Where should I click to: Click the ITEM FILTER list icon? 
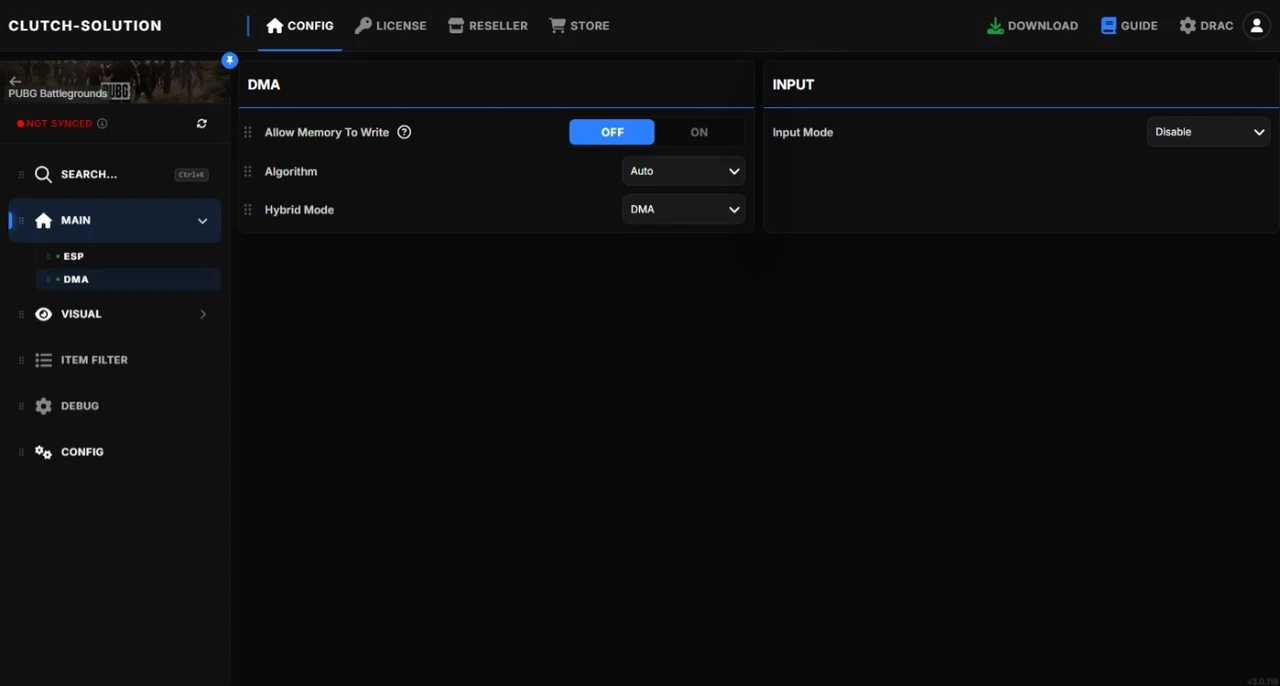click(x=43, y=360)
